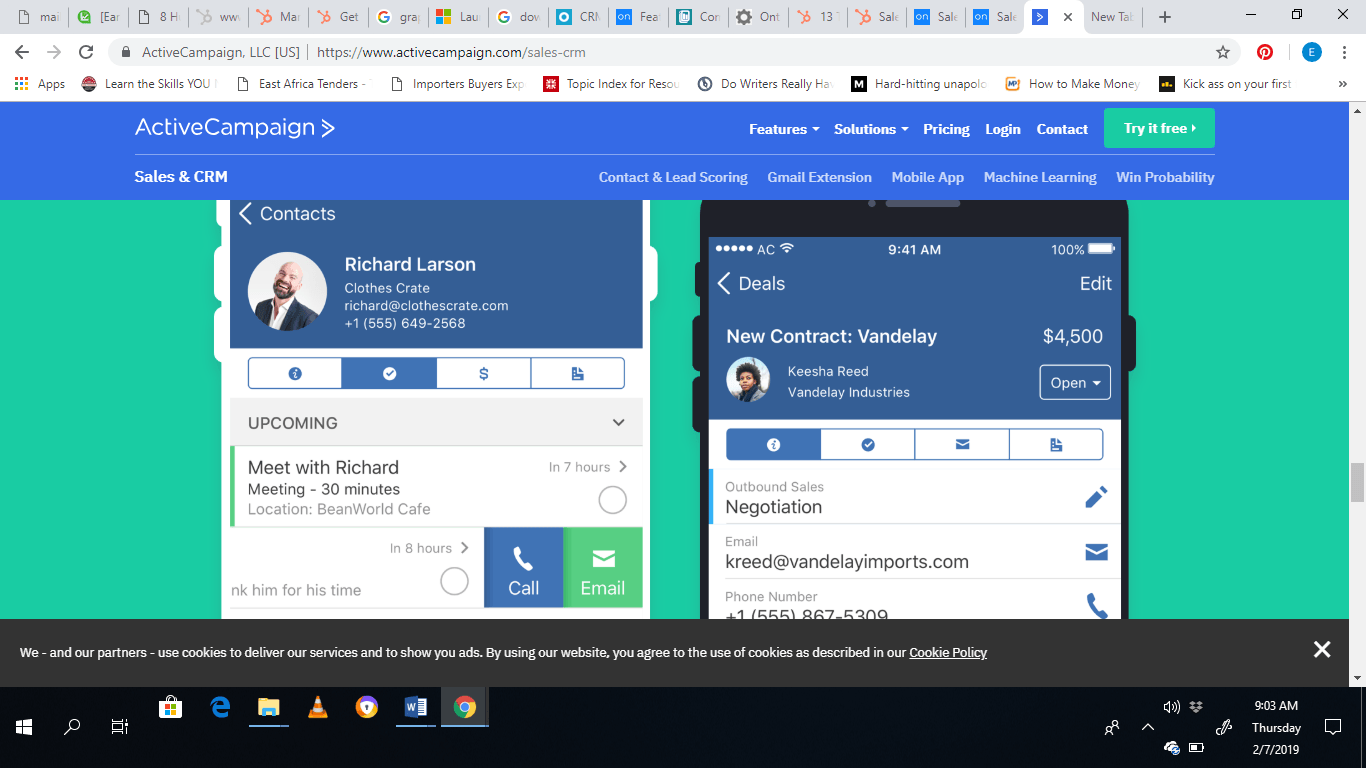Select checkmark tab in Vandelay deal
Viewport: 1366px width, 768px height.
(x=868, y=444)
